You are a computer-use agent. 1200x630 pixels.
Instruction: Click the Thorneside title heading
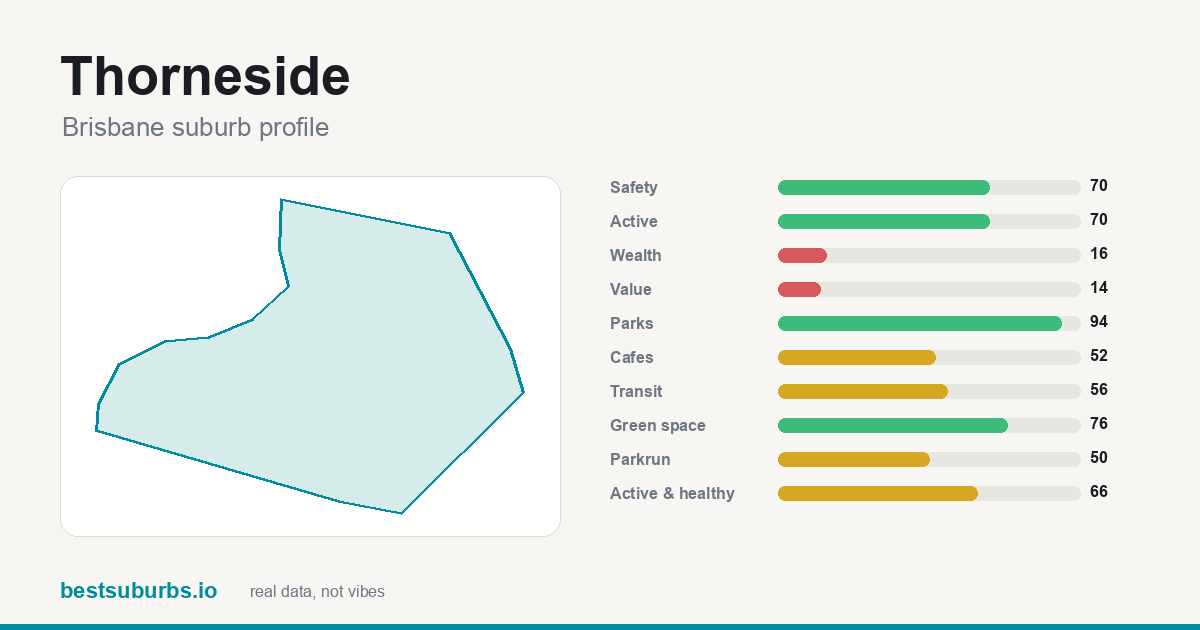[x=206, y=76]
